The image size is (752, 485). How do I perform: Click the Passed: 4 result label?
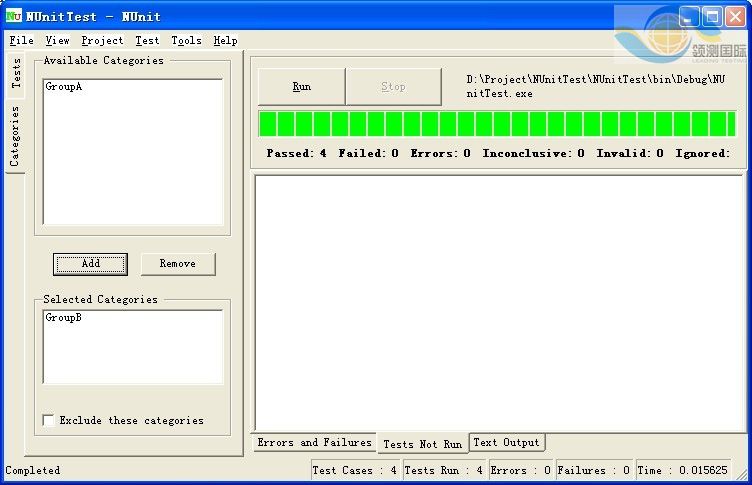[x=296, y=153]
